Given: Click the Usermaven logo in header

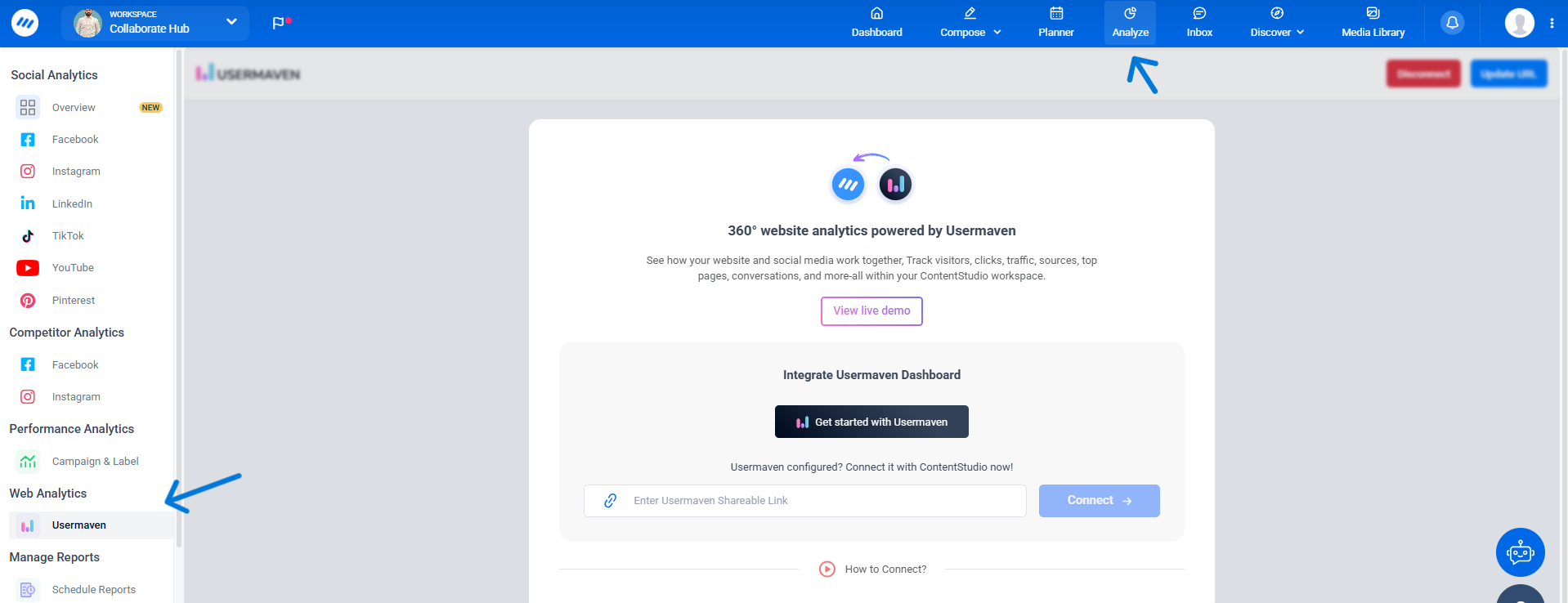Looking at the screenshot, I should tap(248, 74).
